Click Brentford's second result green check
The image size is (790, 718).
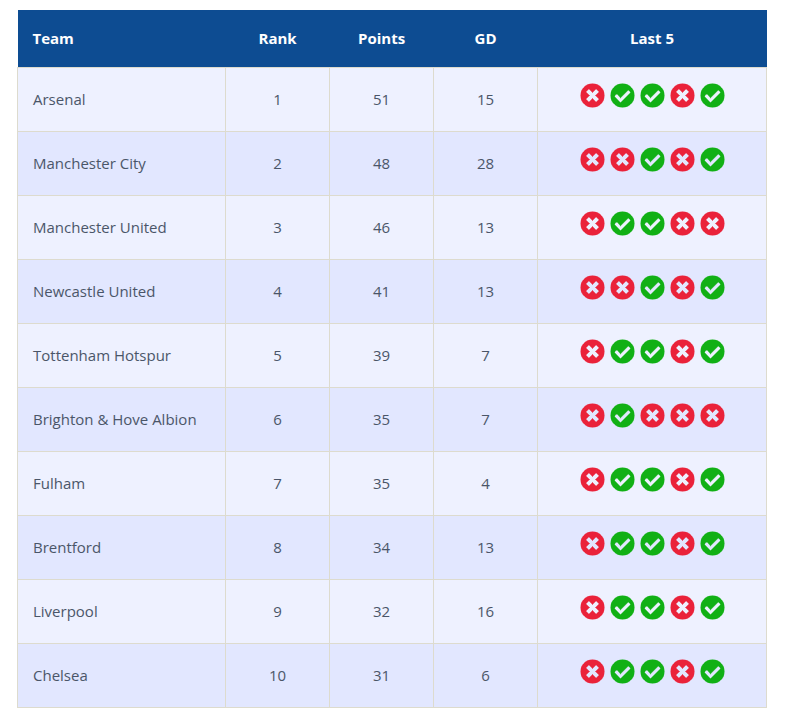pos(622,544)
